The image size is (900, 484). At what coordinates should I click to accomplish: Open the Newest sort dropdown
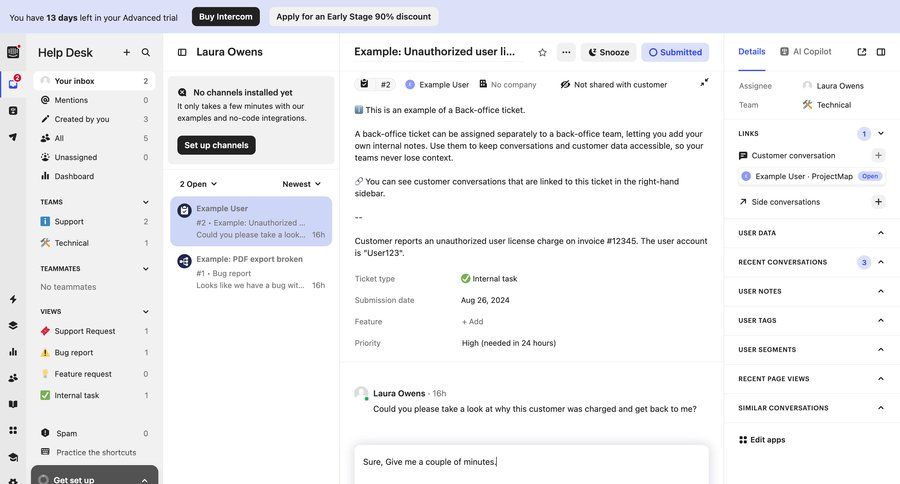301,184
